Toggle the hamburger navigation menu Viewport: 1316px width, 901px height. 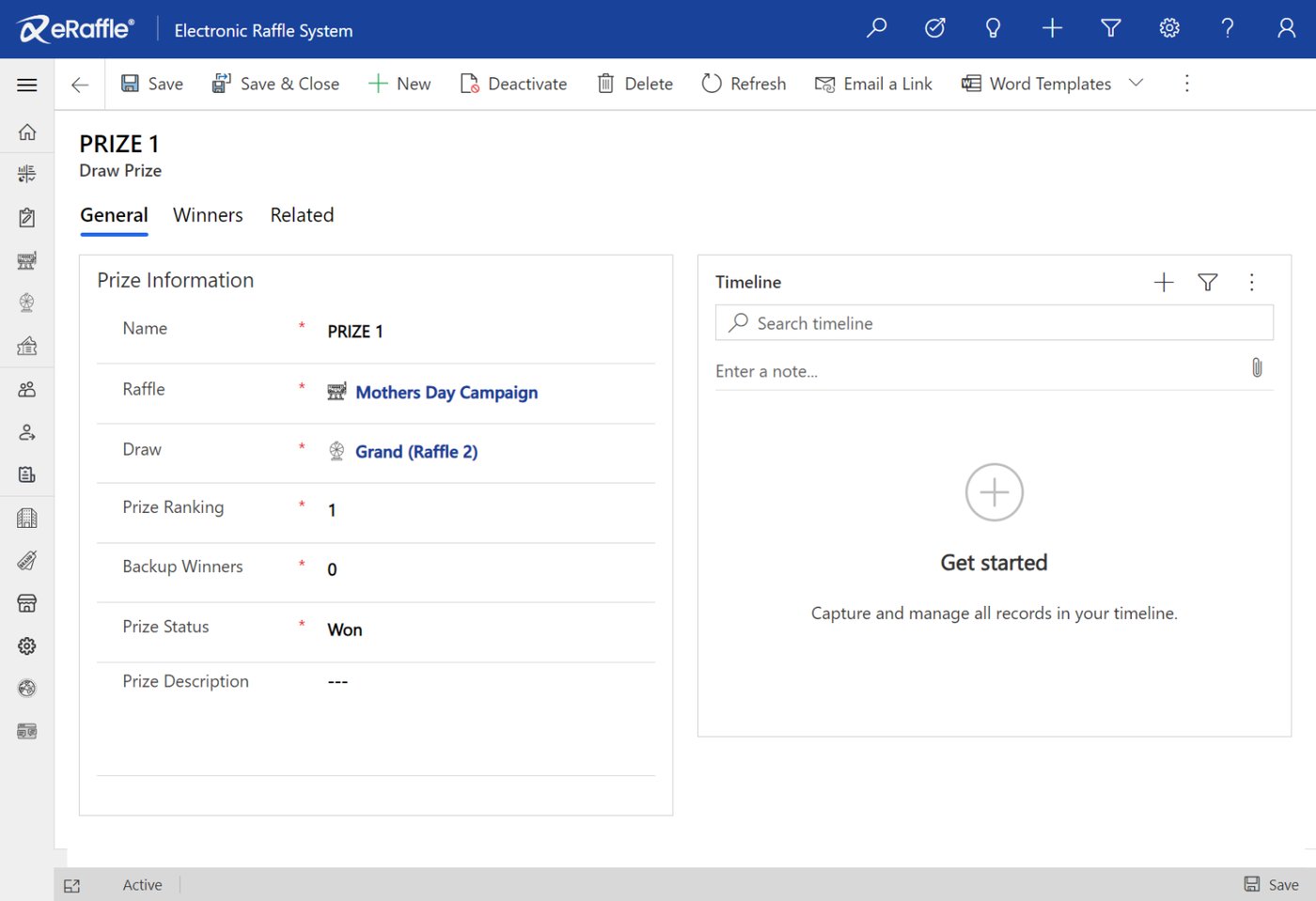(27, 85)
